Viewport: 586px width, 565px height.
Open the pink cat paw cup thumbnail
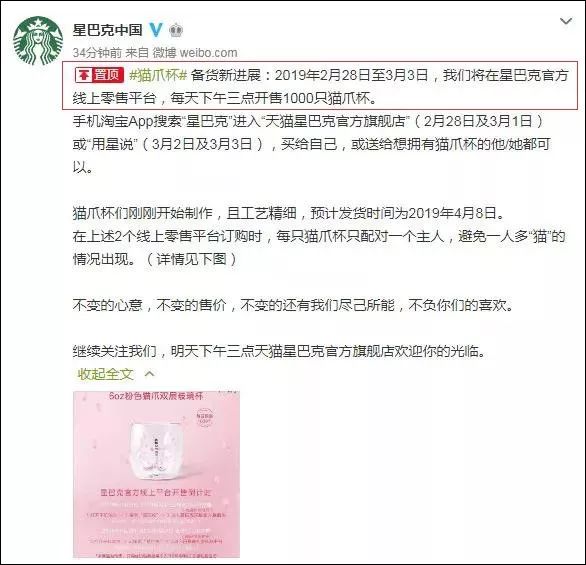click(156, 475)
